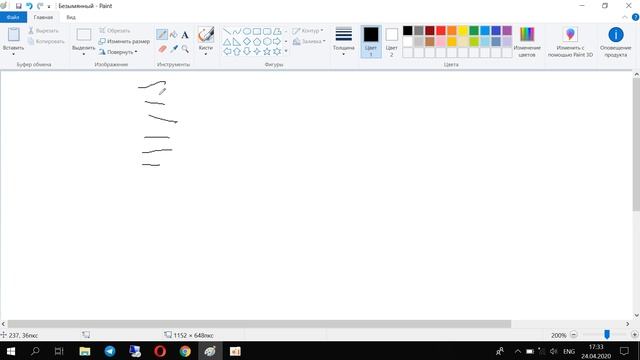Click the Redo arrow in title bar
The width and height of the screenshot is (640, 360).
coord(40,6)
